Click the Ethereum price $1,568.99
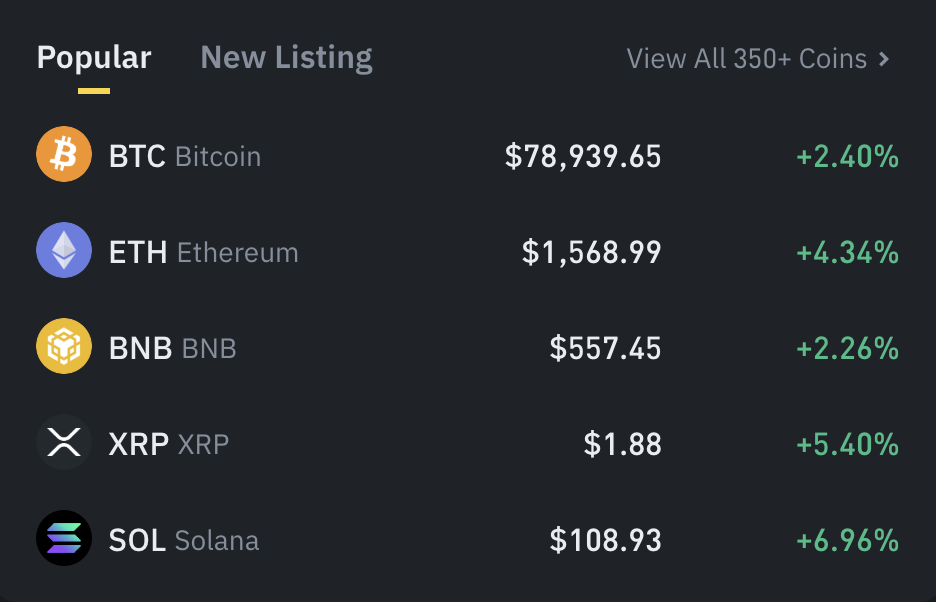Image resolution: width=936 pixels, height=602 pixels. [592, 252]
